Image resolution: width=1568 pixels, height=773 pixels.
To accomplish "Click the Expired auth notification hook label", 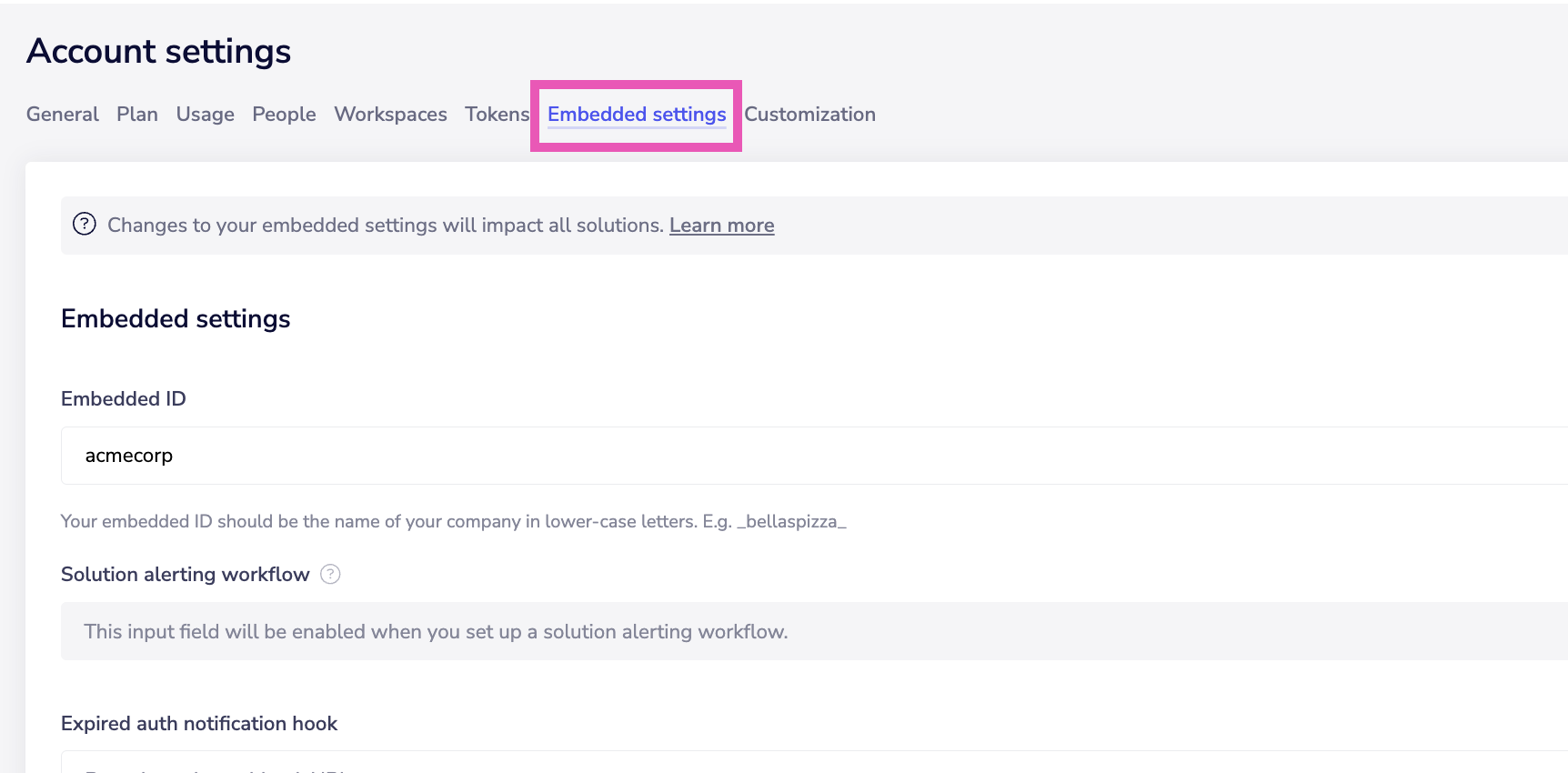I will (199, 723).
